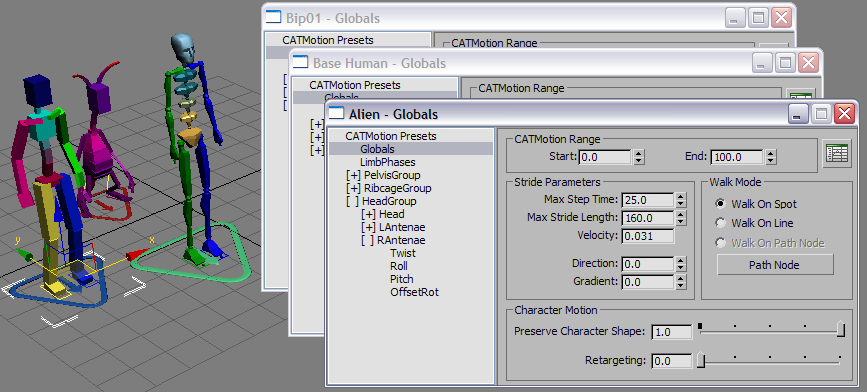Expand the RibcageGroup tree node
The height and width of the screenshot is (392, 867).
click(353, 188)
